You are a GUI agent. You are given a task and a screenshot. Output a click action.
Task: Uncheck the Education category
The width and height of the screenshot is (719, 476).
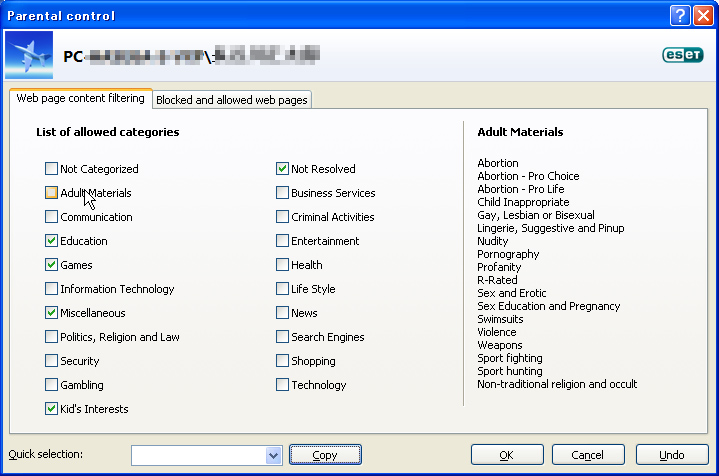pos(51,241)
